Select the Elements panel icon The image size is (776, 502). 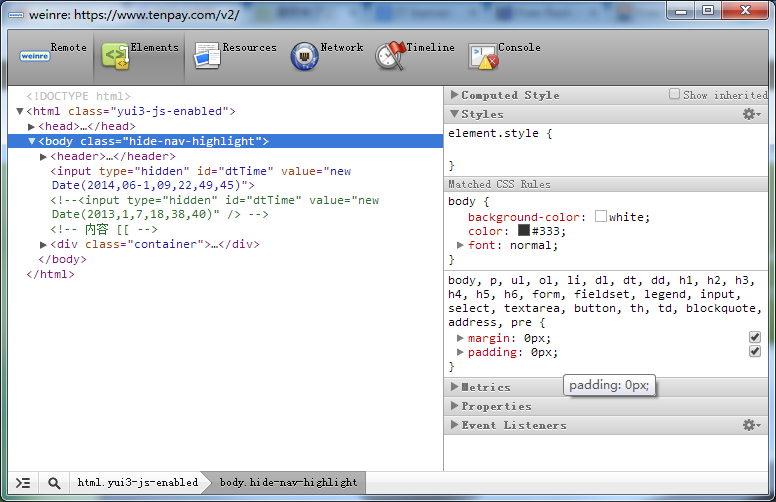coord(116,56)
